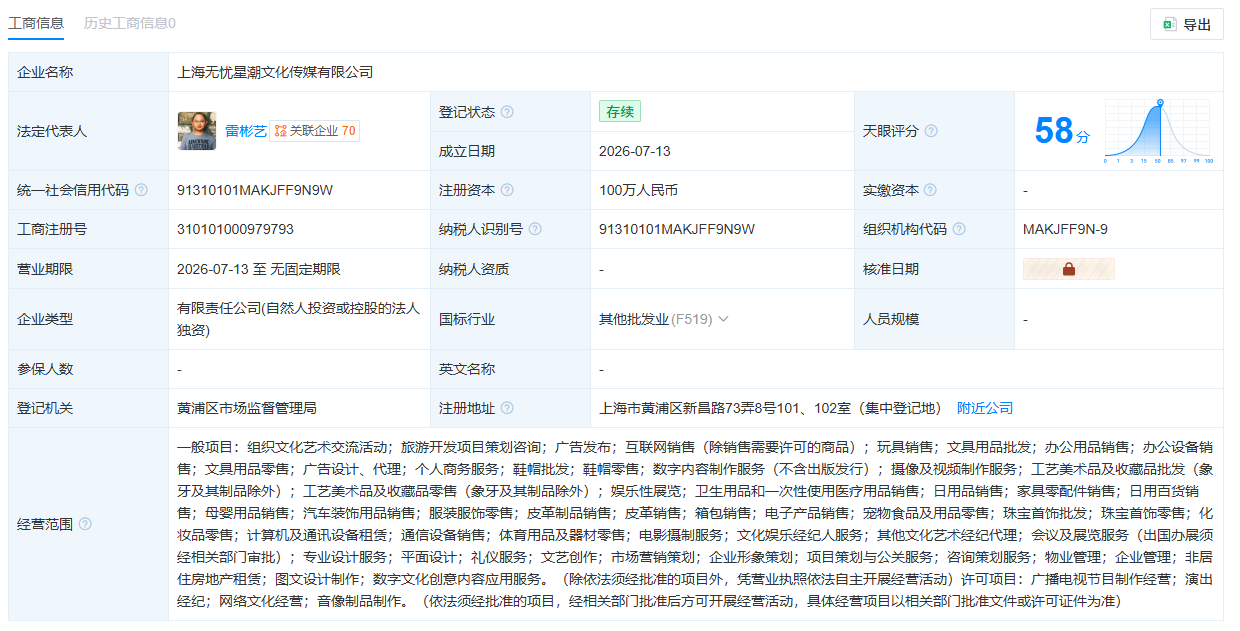
Task: Click the locked 核准日期 lock icon
Action: pyautogui.click(x=1068, y=269)
